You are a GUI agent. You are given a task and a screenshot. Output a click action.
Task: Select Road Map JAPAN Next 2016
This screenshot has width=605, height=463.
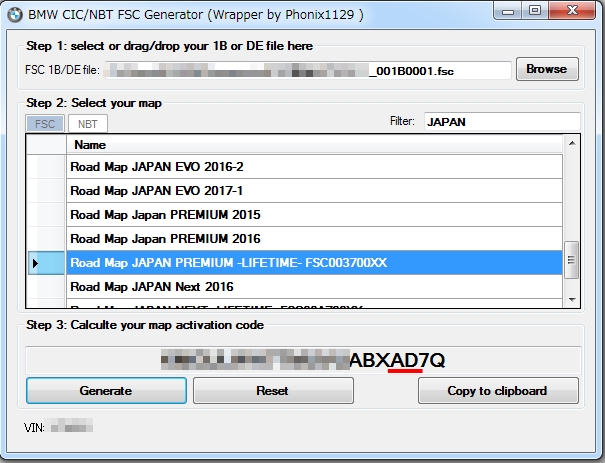(x=314, y=287)
